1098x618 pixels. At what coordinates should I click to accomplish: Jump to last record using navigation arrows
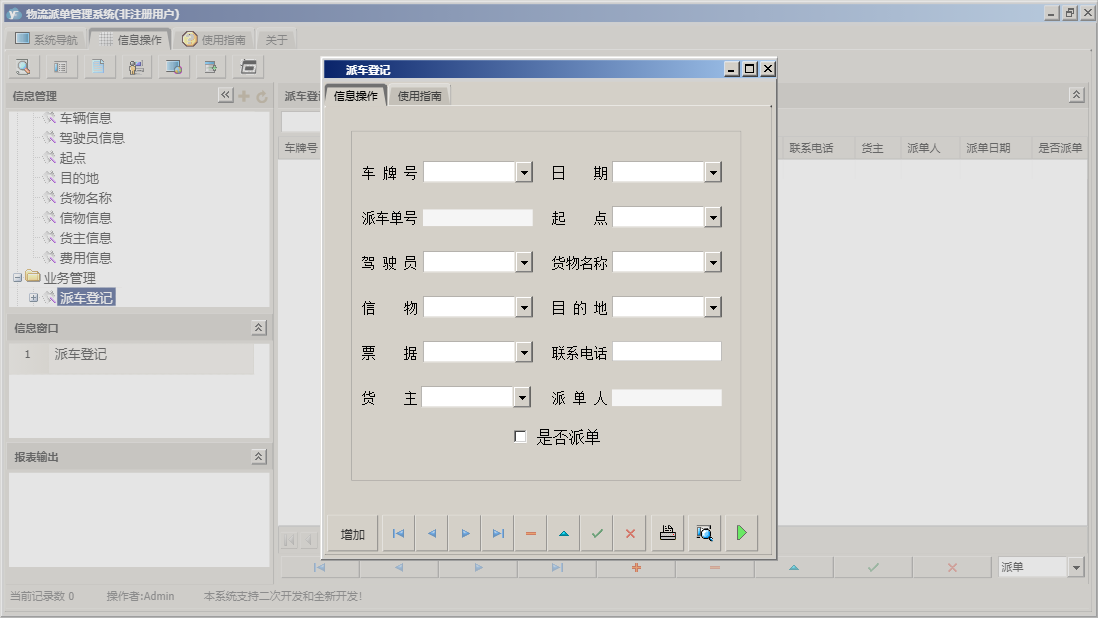497,533
